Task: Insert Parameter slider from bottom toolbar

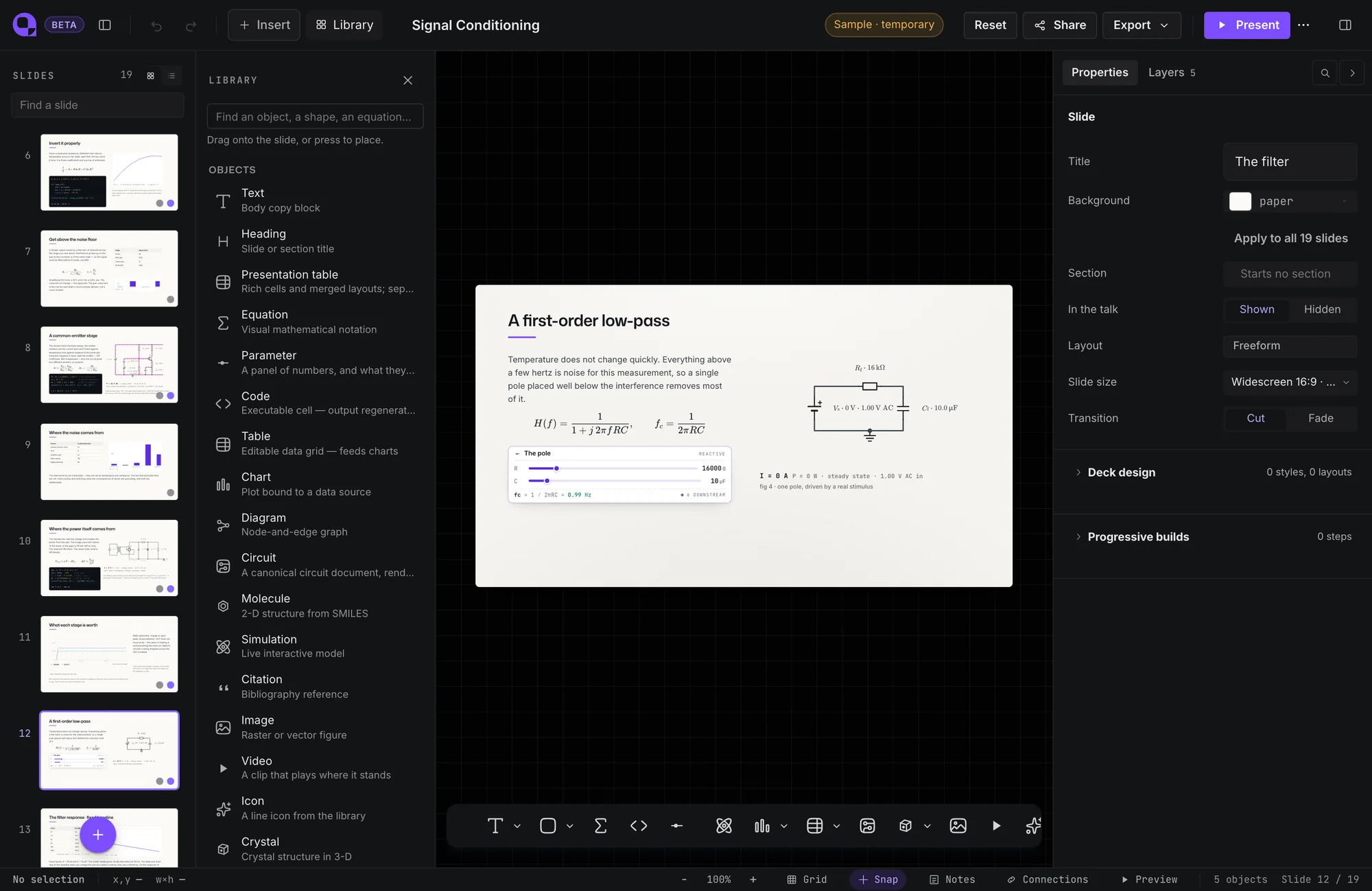Action: point(677,826)
